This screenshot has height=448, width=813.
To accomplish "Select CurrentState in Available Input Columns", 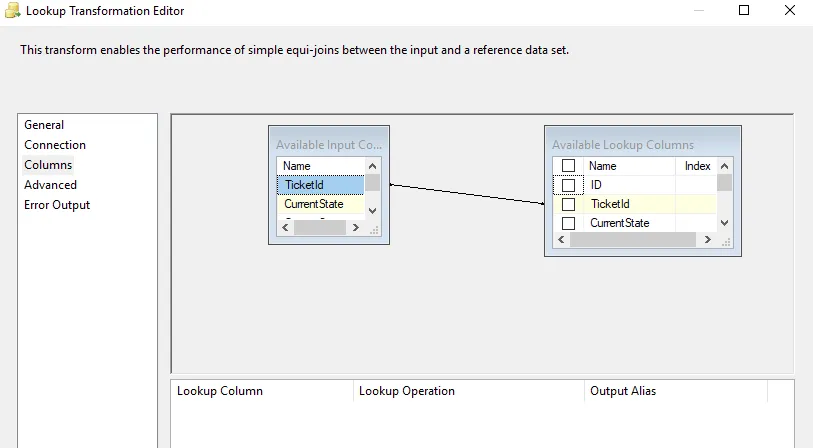I will (320, 204).
